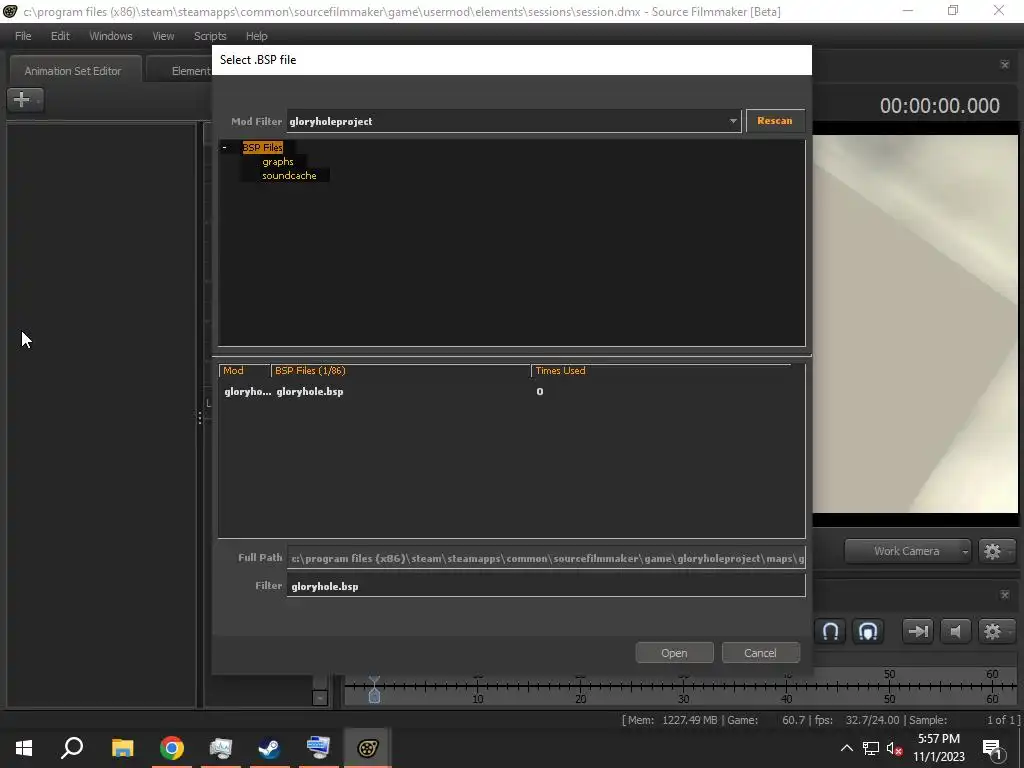Close the timeline panel with its X icon
This screenshot has height=768, width=1024.
(1004, 595)
